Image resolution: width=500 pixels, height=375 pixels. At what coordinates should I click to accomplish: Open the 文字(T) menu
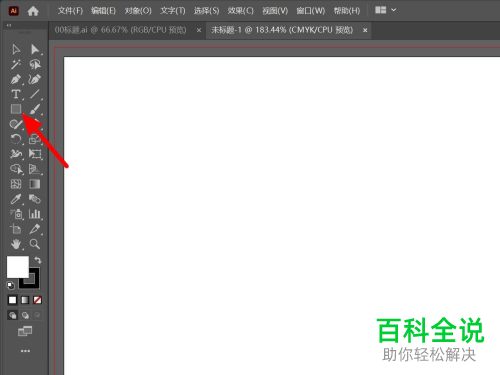(x=173, y=11)
